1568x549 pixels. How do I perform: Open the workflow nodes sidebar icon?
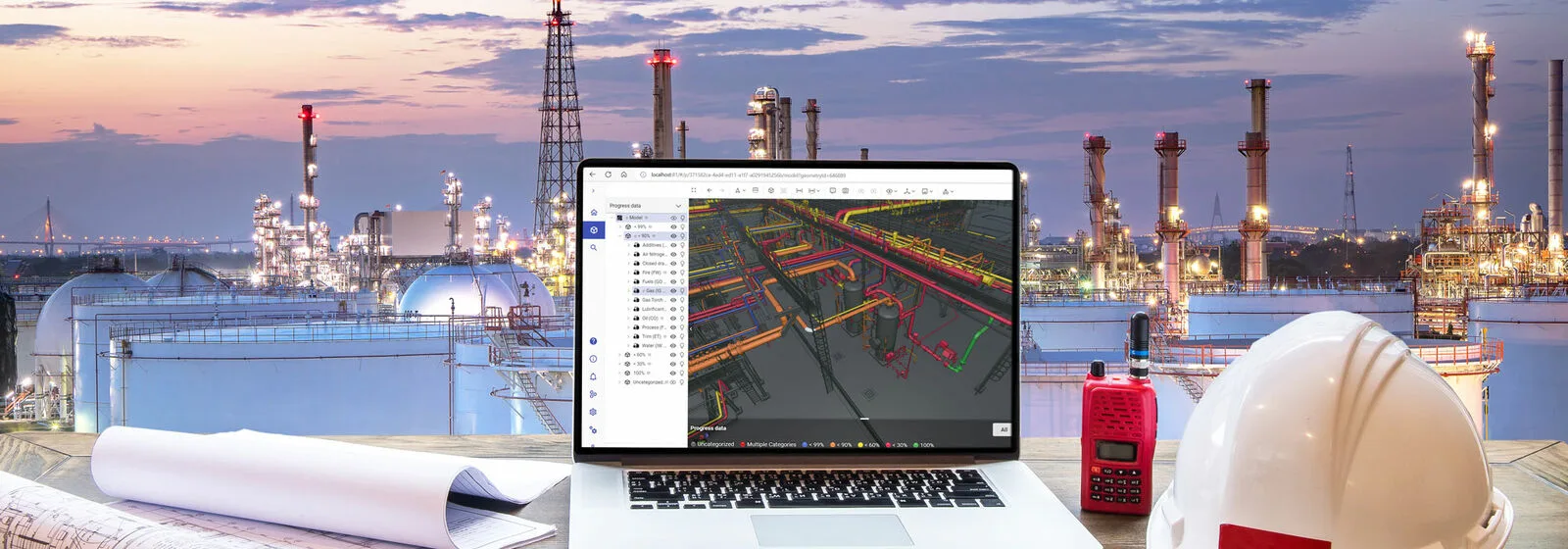pos(593,394)
